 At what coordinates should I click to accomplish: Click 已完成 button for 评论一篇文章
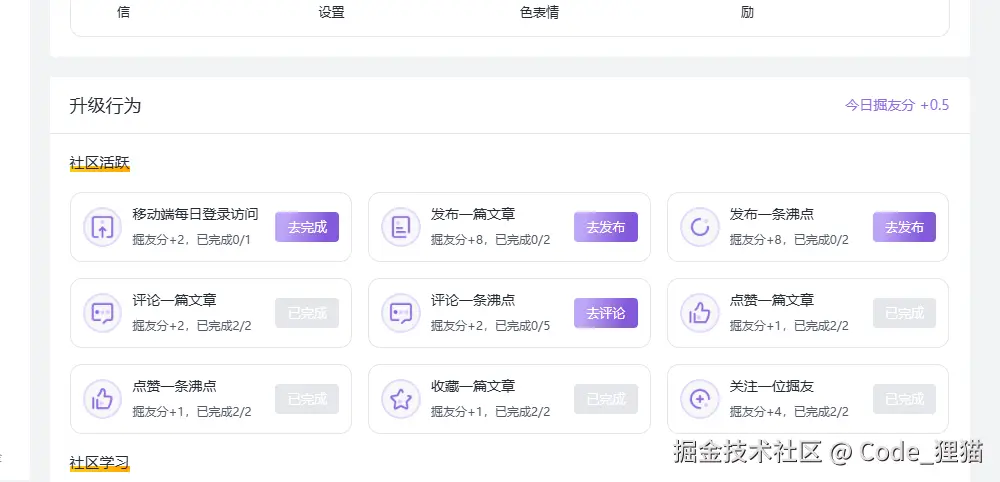pos(307,313)
